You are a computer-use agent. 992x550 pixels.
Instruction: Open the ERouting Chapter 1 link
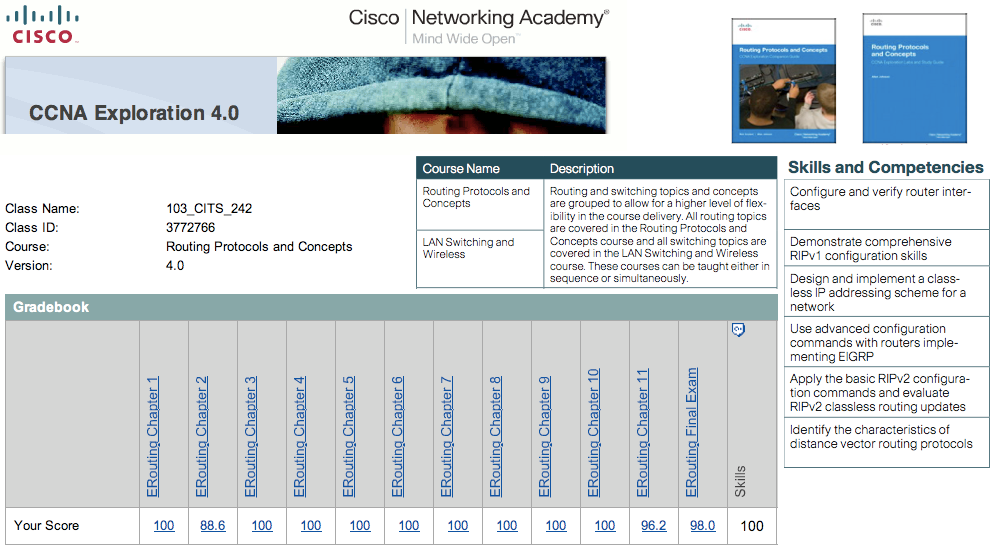152,437
